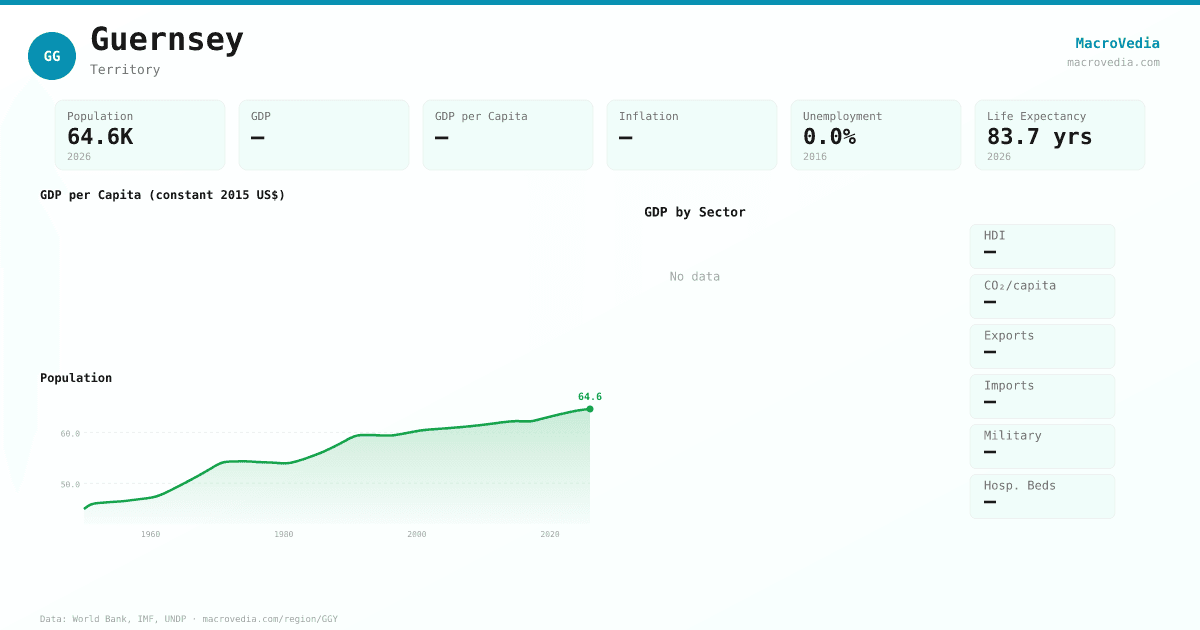The image size is (1200, 630).
Task: Select the Military indicator tile
Action: pos(1042,446)
